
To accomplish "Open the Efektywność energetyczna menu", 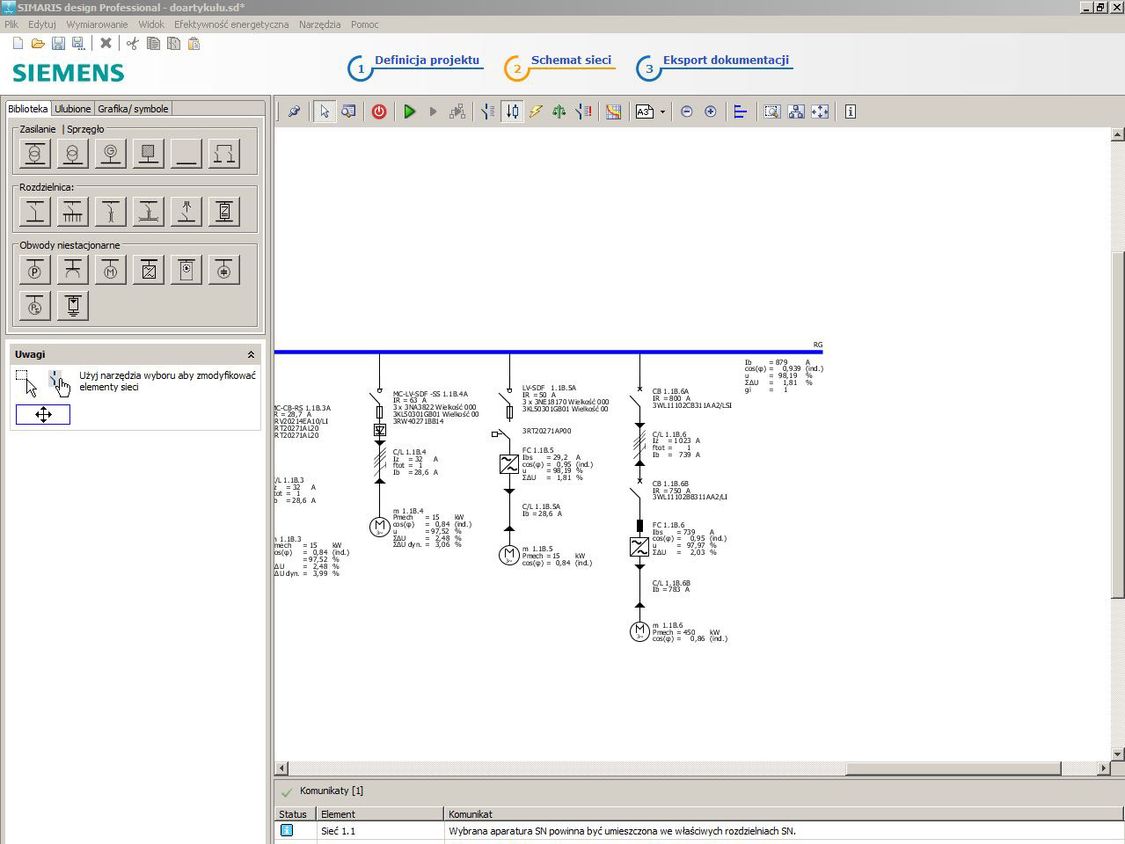I will [x=231, y=24].
